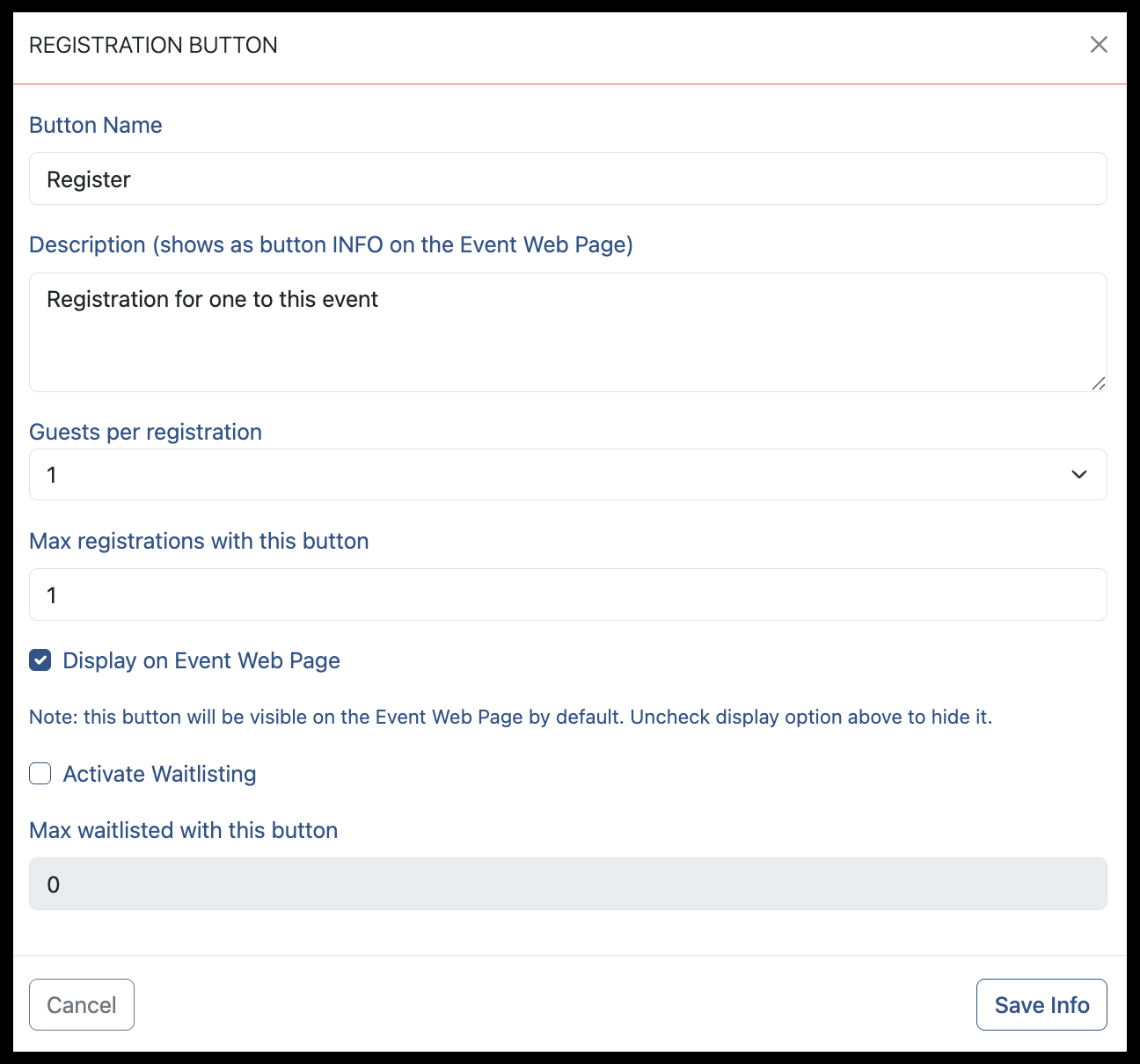Click the Button Name label
This screenshot has width=1140, height=1064.
96,125
